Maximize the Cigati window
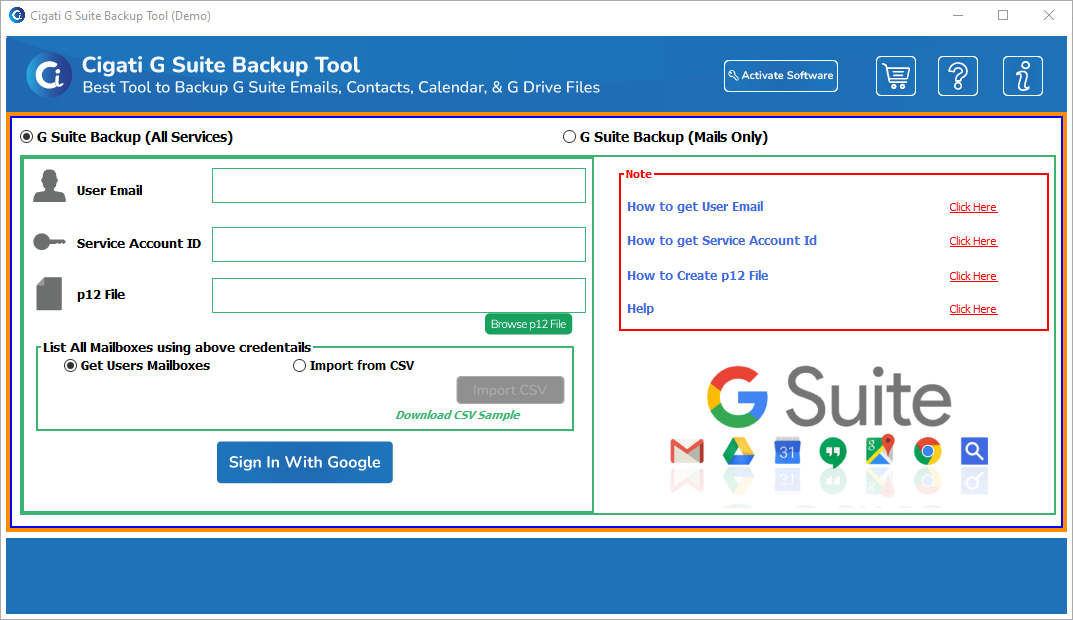The width and height of the screenshot is (1073, 620). 1003,15
